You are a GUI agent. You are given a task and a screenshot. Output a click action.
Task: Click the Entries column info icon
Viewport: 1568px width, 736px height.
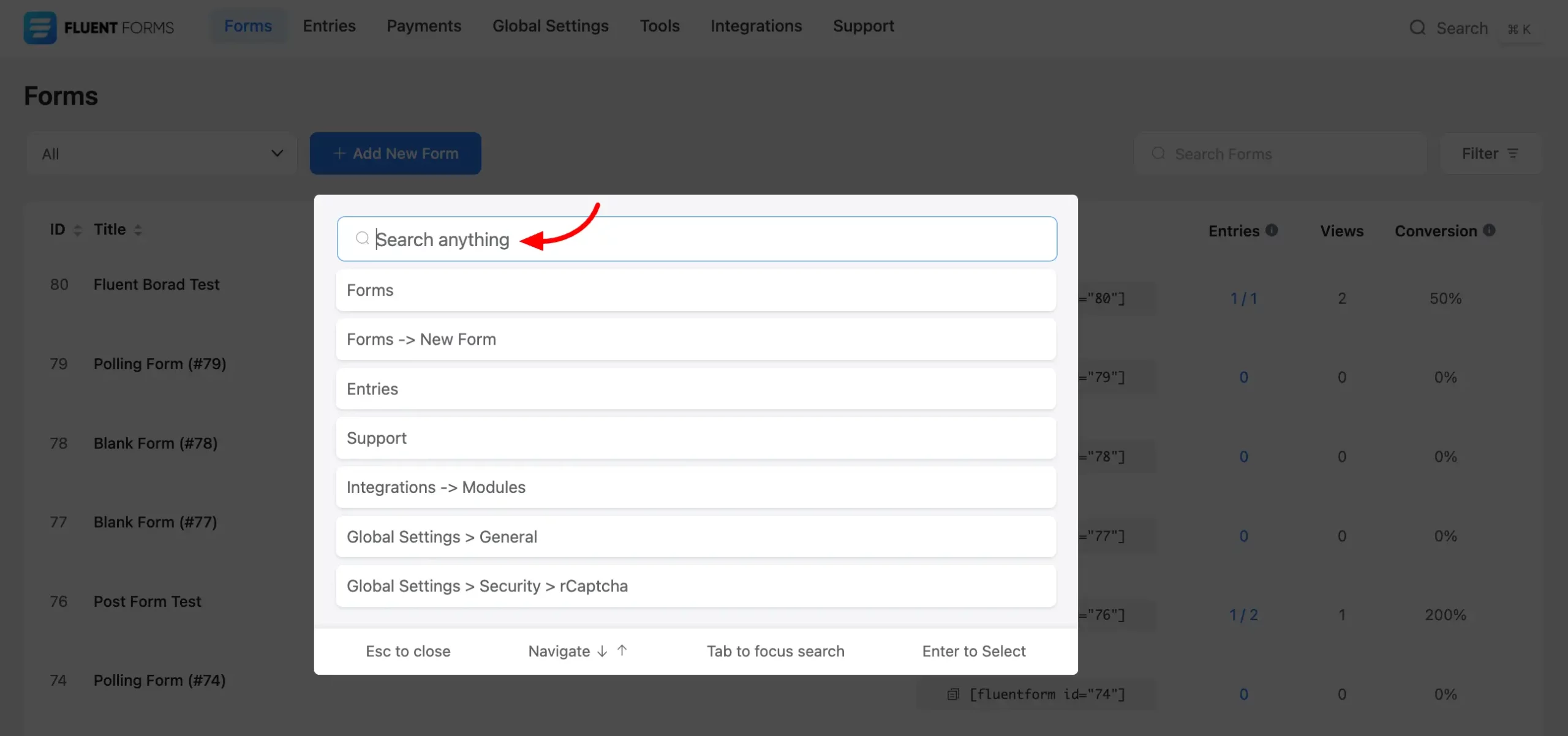click(1272, 230)
